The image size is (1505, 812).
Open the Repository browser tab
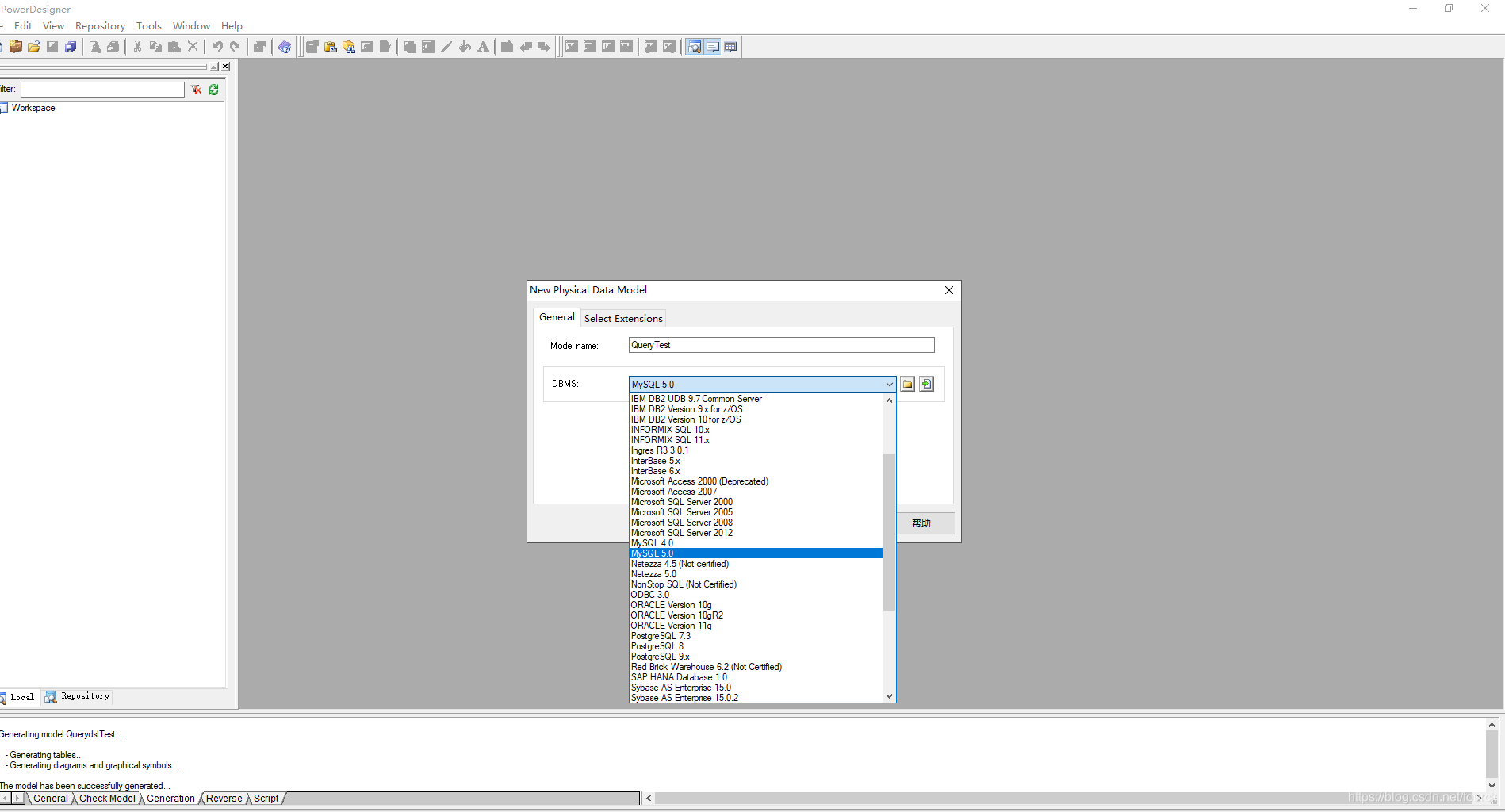(78, 696)
